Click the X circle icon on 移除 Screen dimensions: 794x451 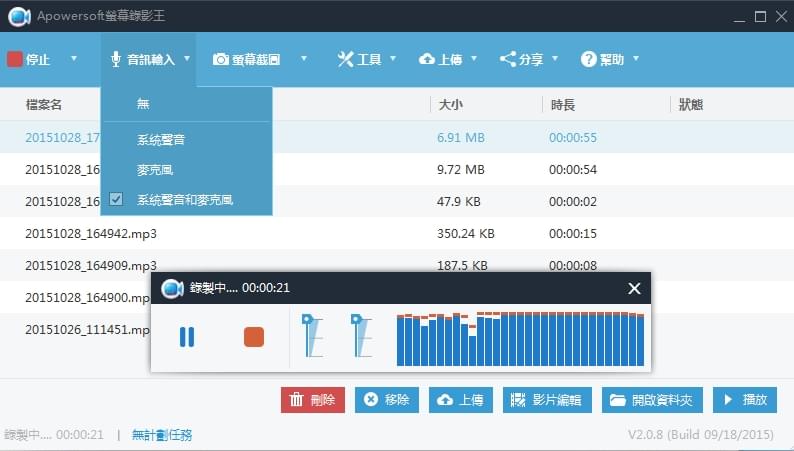(x=371, y=399)
